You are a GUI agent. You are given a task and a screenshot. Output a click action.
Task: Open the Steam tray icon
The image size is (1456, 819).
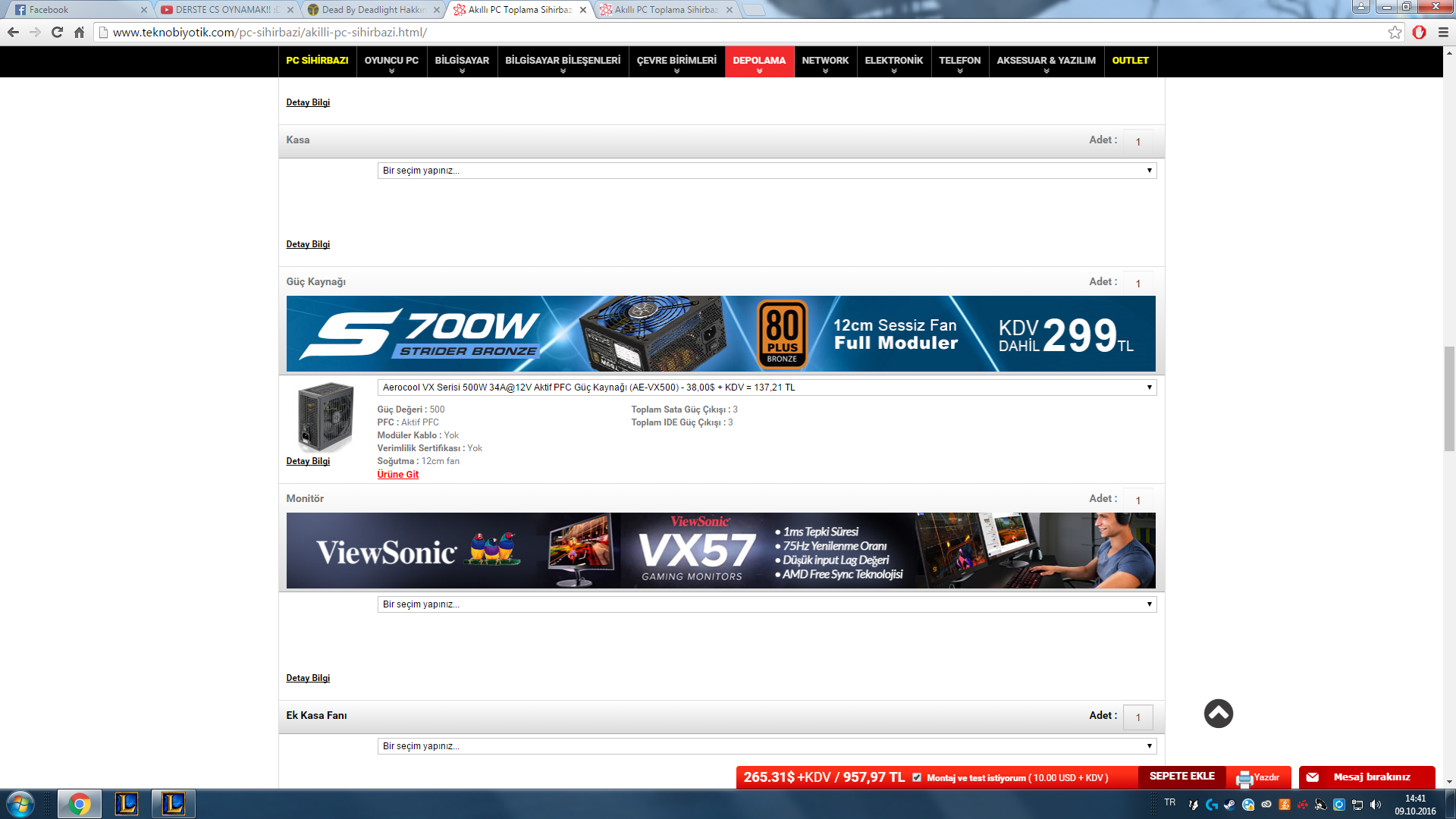tap(1229, 805)
